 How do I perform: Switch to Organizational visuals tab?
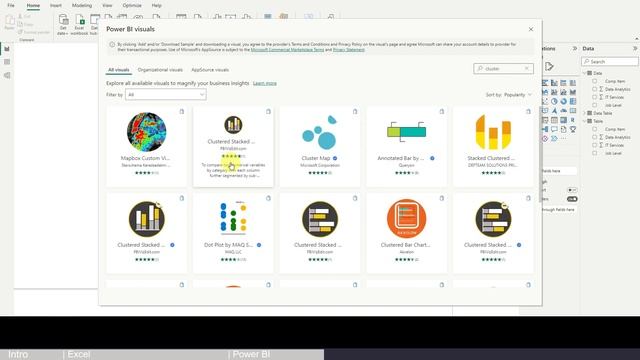(160, 70)
